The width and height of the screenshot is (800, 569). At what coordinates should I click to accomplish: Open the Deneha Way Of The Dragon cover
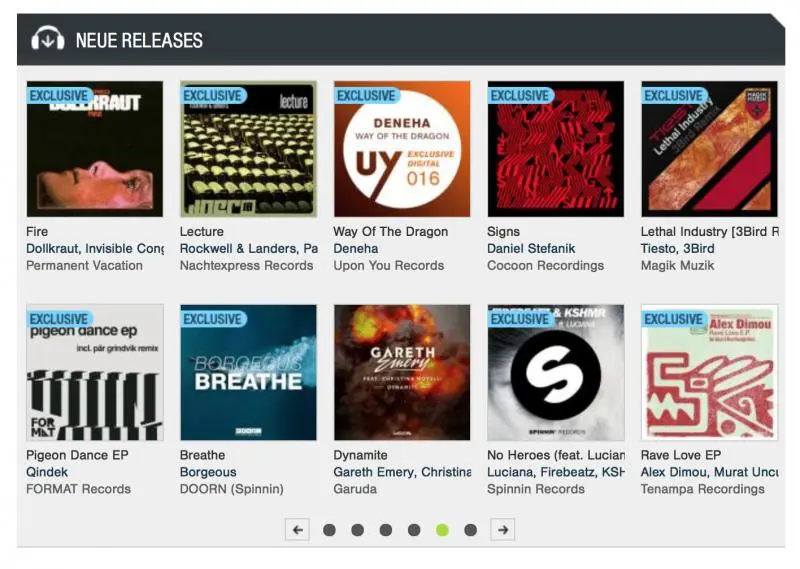pyautogui.click(x=402, y=149)
